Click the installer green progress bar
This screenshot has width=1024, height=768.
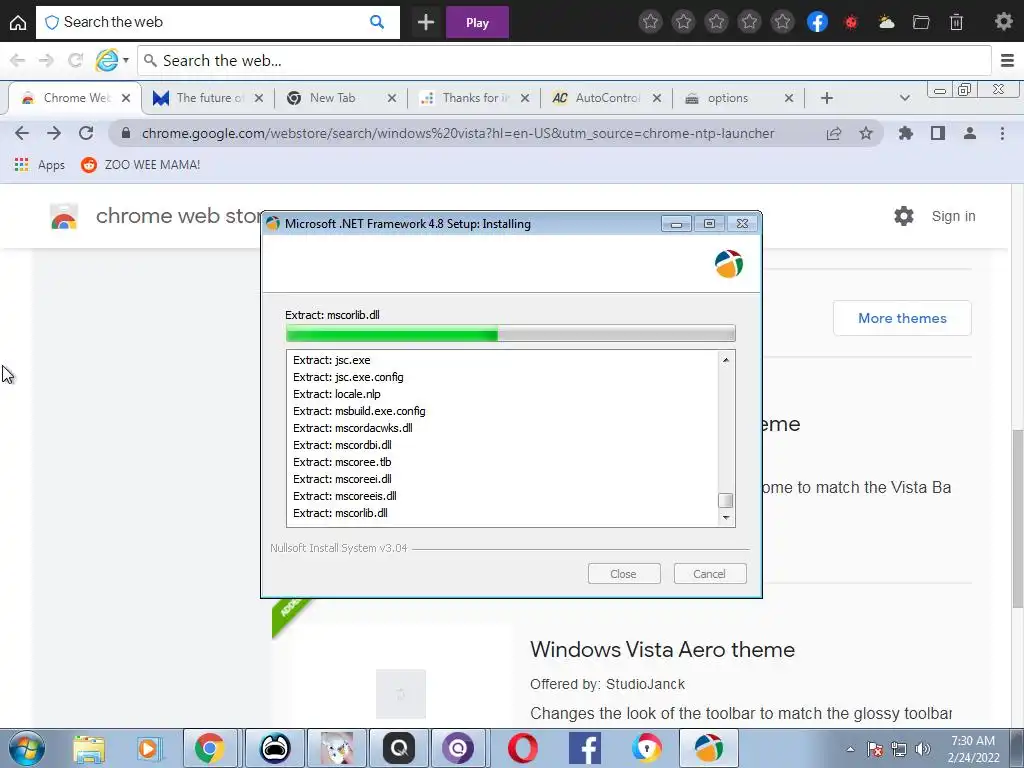pyautogui.click(x=511, y=333)
